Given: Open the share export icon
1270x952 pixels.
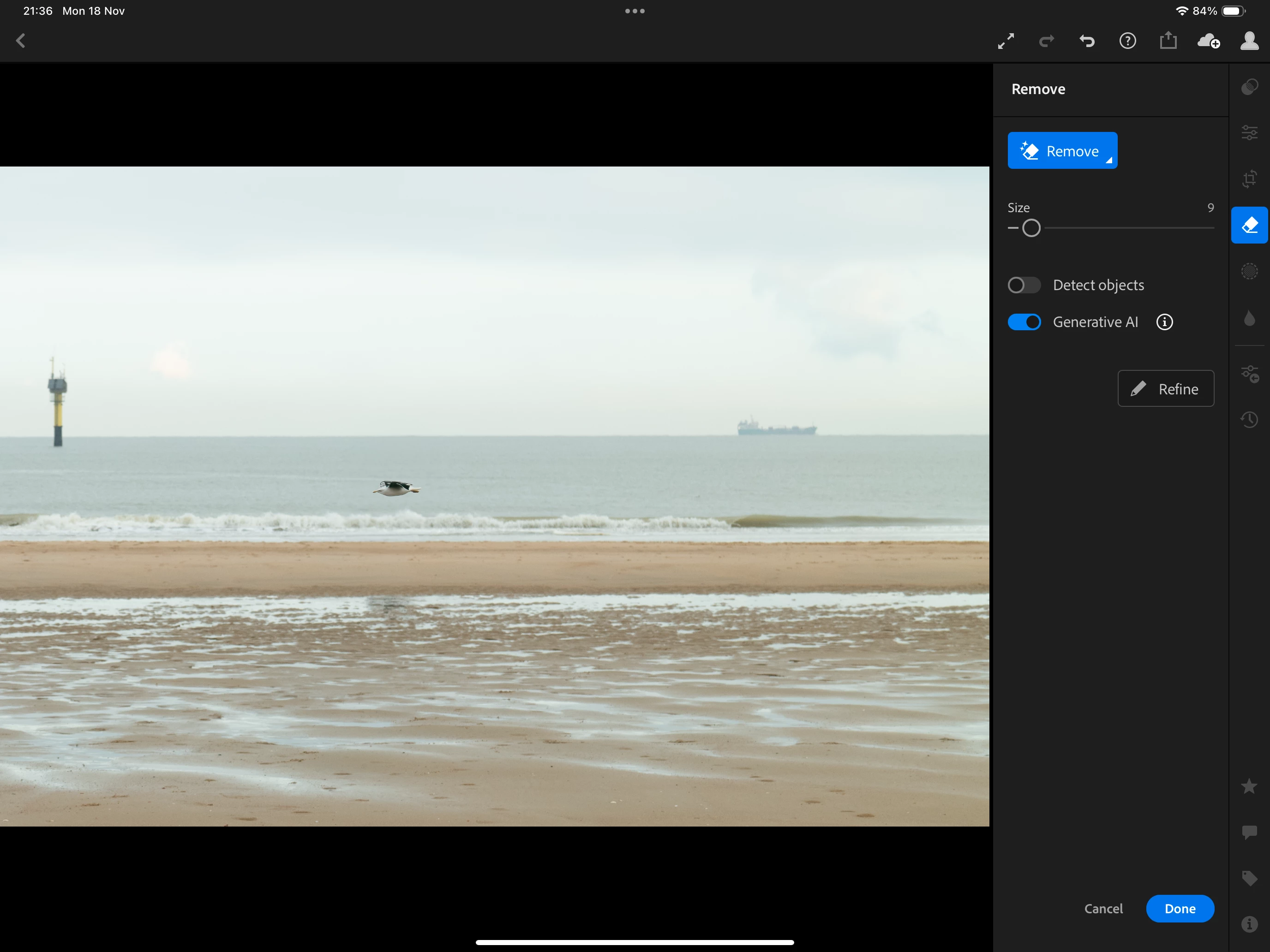Looking at the screenshot, I should coord(1168,41).
